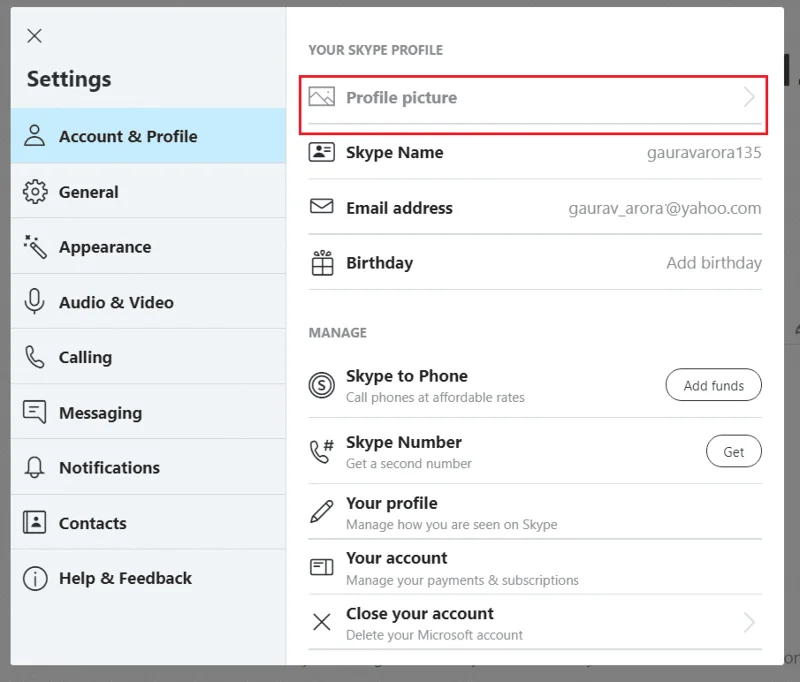800x682 pixels.
Task: Click the Close your account X icon
Action: tap(322, 622)
